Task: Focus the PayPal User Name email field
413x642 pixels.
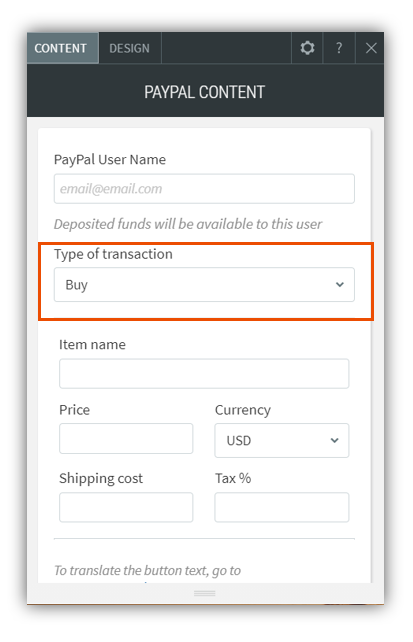Action: (204, 189)
